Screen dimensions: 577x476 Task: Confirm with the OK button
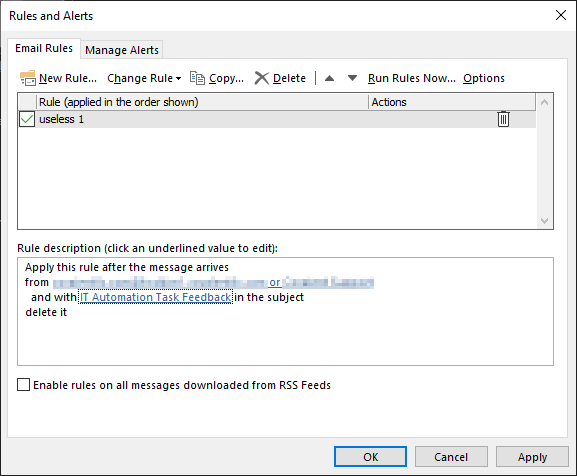point(371,457)
